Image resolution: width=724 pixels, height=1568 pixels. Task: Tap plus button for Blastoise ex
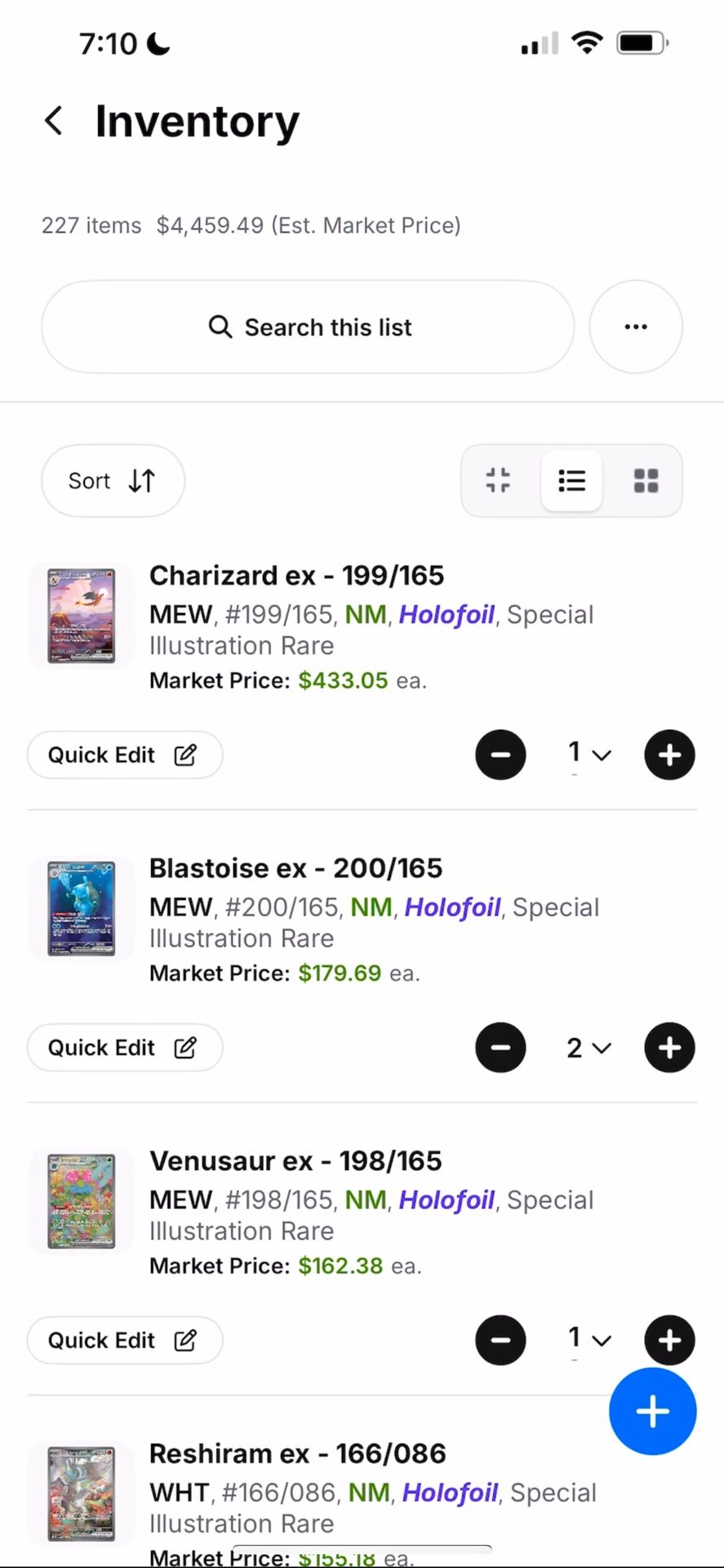(x=669, y=1048)
